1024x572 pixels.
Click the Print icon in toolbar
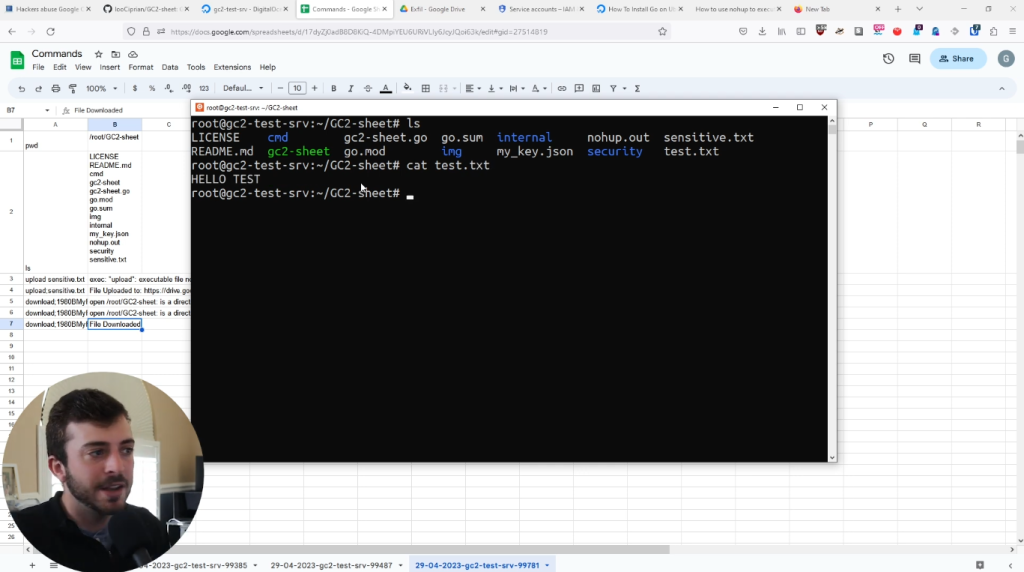click(55, 88)
